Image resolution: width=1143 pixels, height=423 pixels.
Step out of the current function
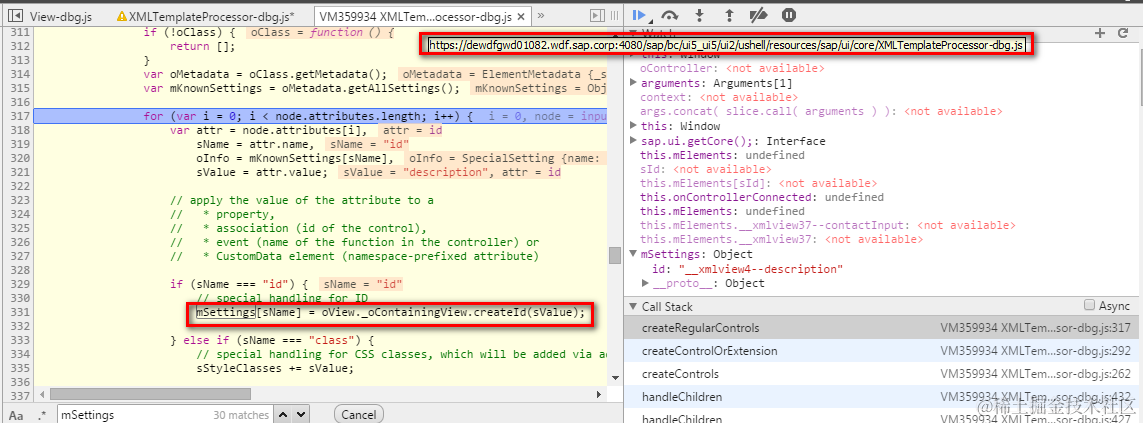[x=730, y=15]
